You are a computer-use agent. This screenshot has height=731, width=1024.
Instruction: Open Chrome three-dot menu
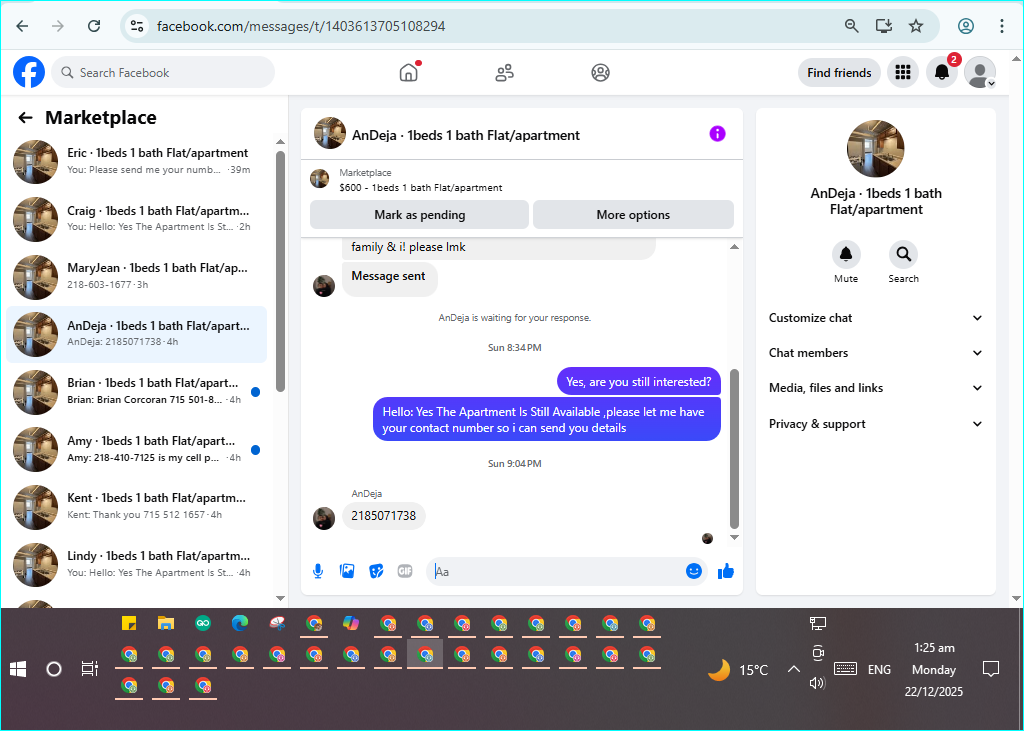click(x=1001, y=26)
